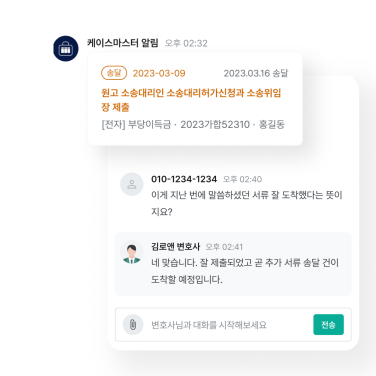Click the 2023.03.16 송달 delivery label

point(256,73)
